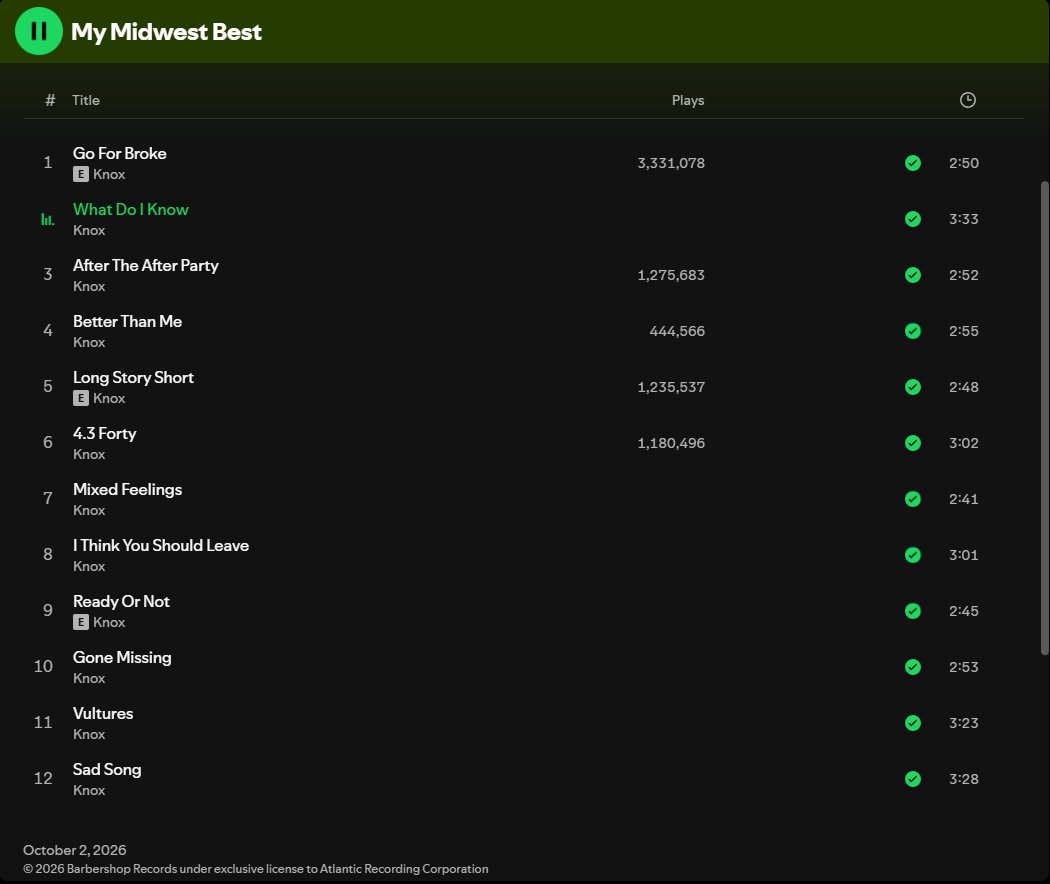Click the explicit badge under Long Story Short
This screenshot has width=1050, height=884.
pos(80,398)
